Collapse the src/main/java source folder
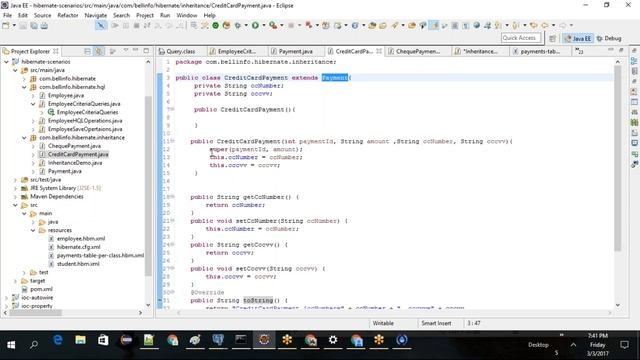The image size is (640, 360). point(16,70)
